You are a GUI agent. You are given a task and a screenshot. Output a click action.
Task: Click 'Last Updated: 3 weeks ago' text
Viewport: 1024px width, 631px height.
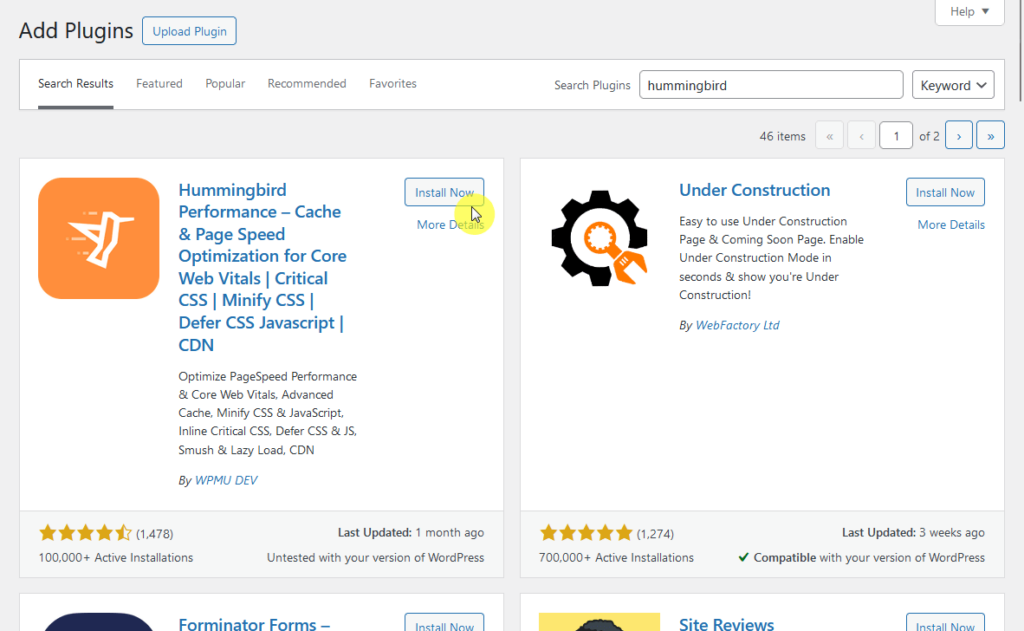pyautogui.click(x=913, y=533)
